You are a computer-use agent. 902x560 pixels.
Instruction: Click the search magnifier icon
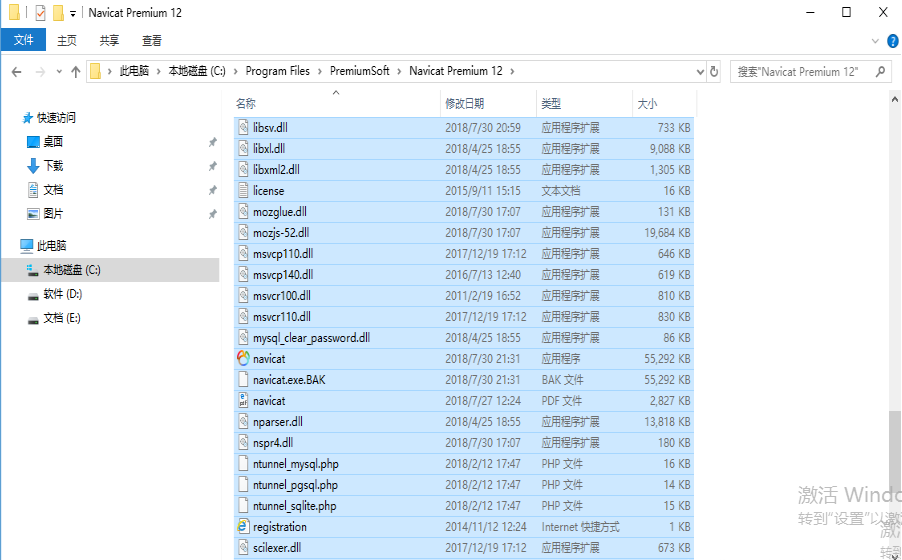point(880,71)
